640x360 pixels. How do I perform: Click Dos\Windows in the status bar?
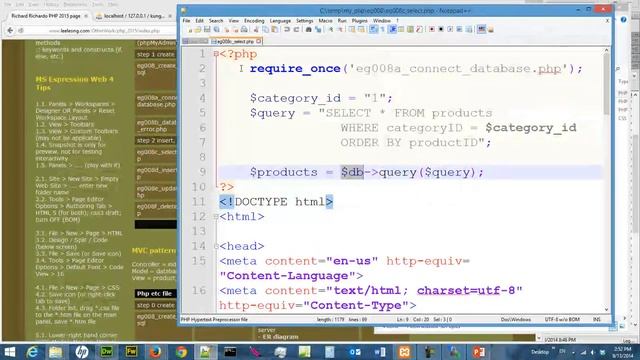pos(516,319)
